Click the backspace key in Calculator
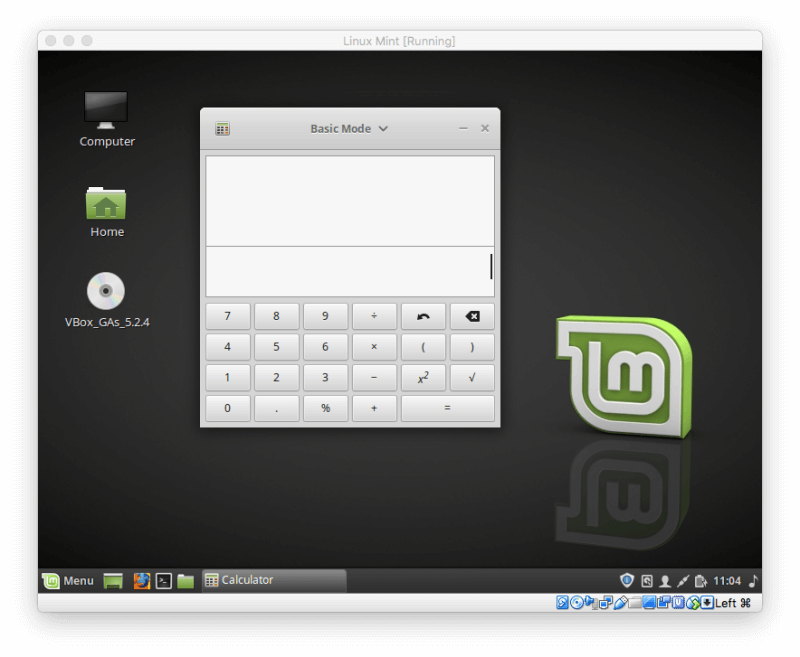 pyautogui.click(x=472, y=316)
